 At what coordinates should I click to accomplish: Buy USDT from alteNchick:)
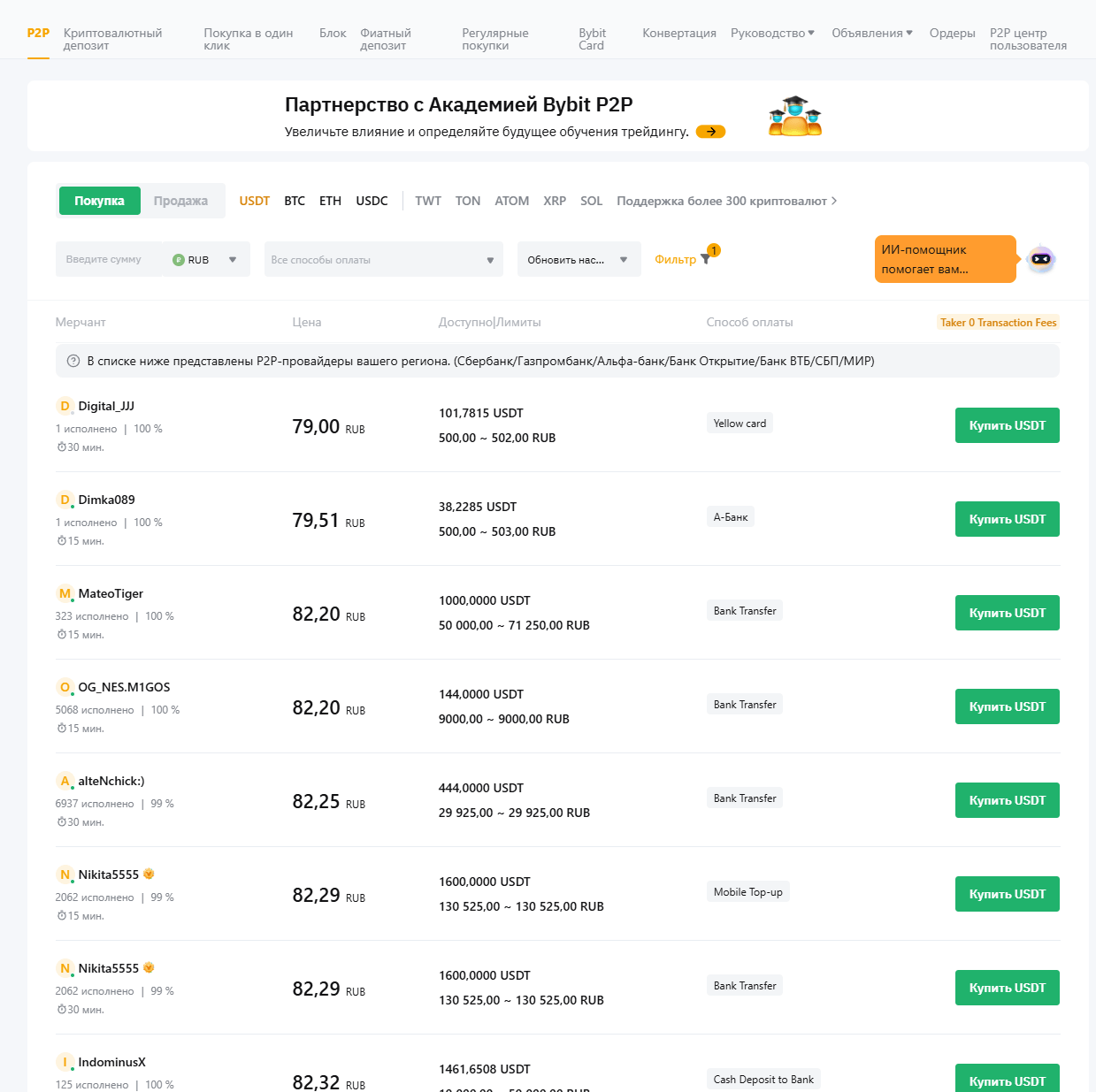1007,800
